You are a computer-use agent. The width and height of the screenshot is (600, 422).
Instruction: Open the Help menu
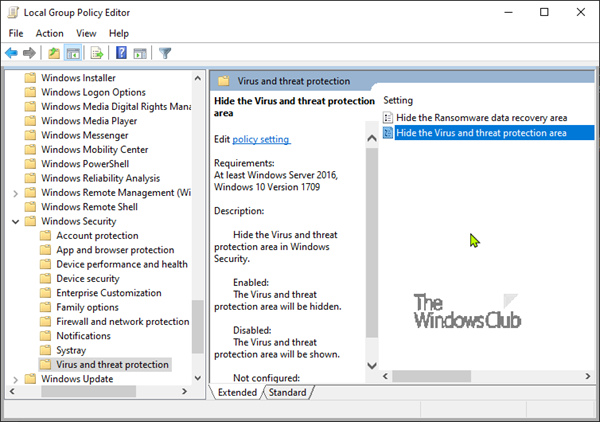[x=119, y=33]
